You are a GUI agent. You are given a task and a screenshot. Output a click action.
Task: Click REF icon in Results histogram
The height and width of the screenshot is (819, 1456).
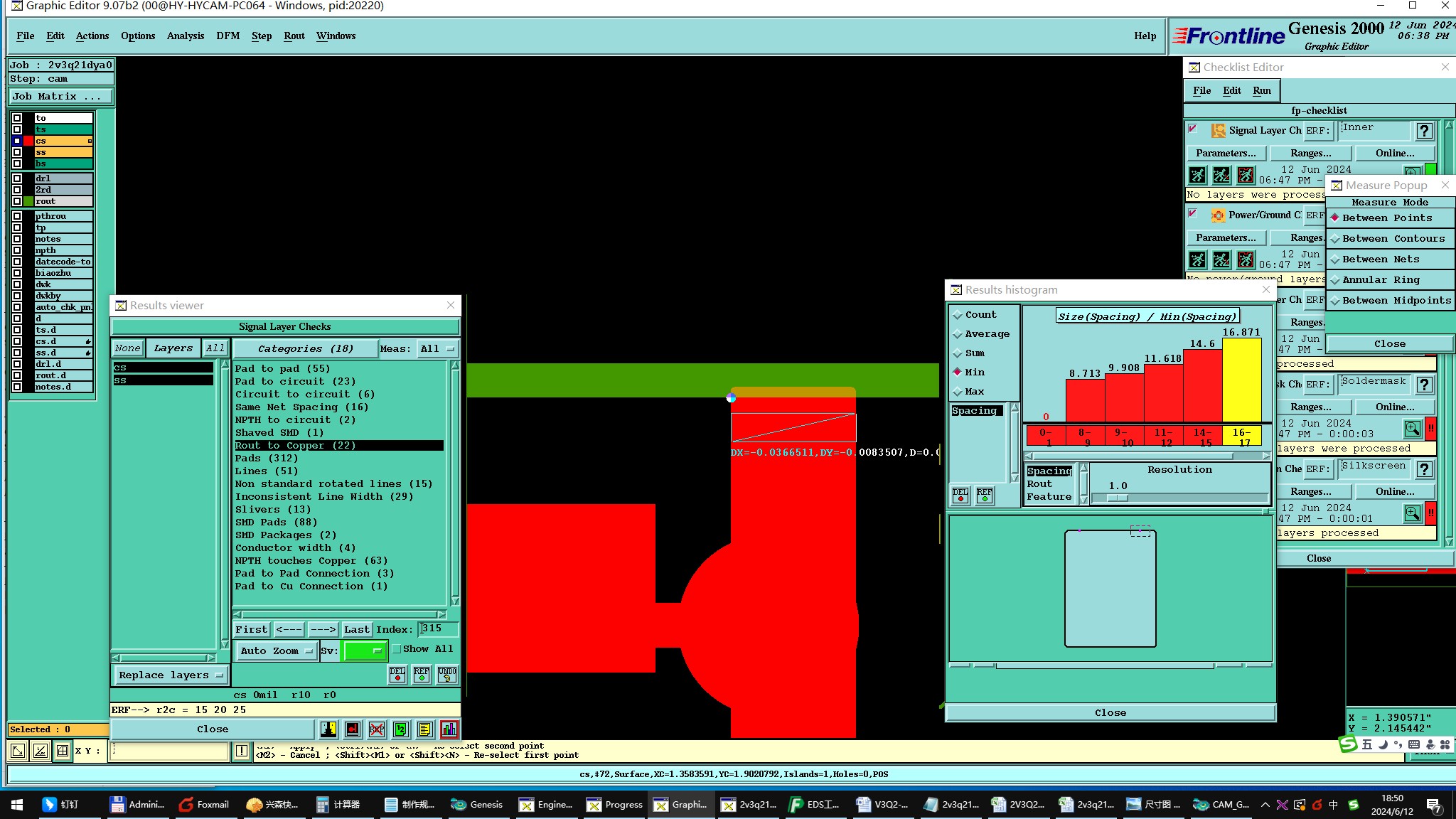point(985,496)
